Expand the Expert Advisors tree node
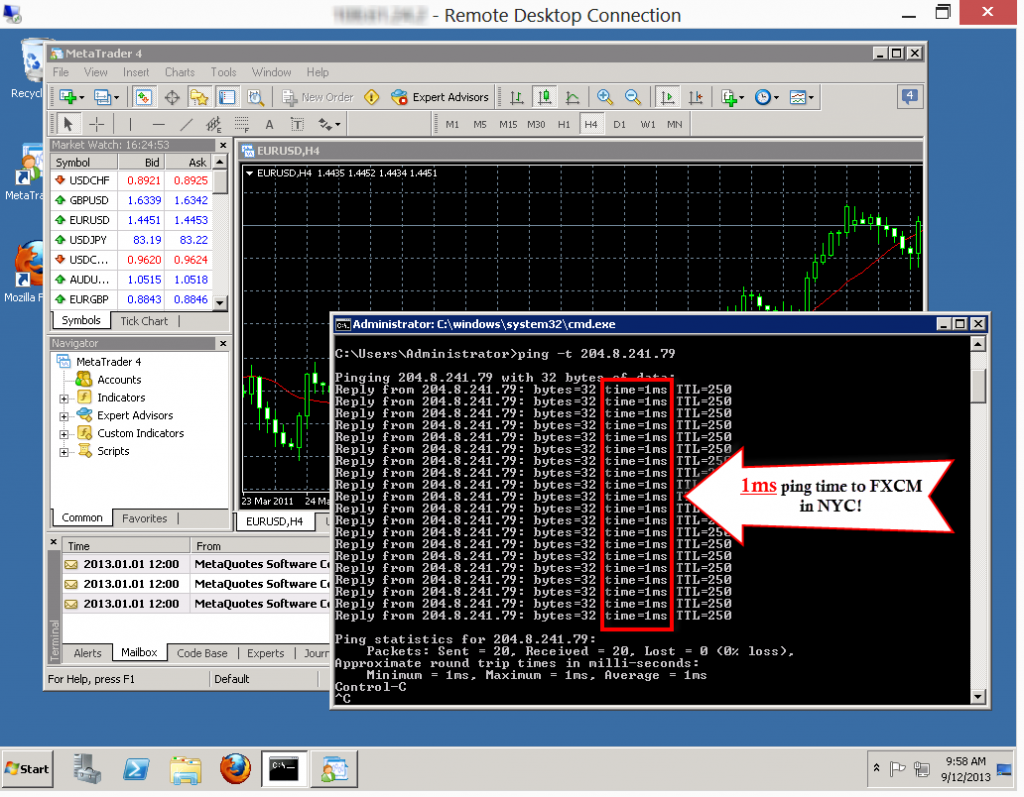 (64, 416)
